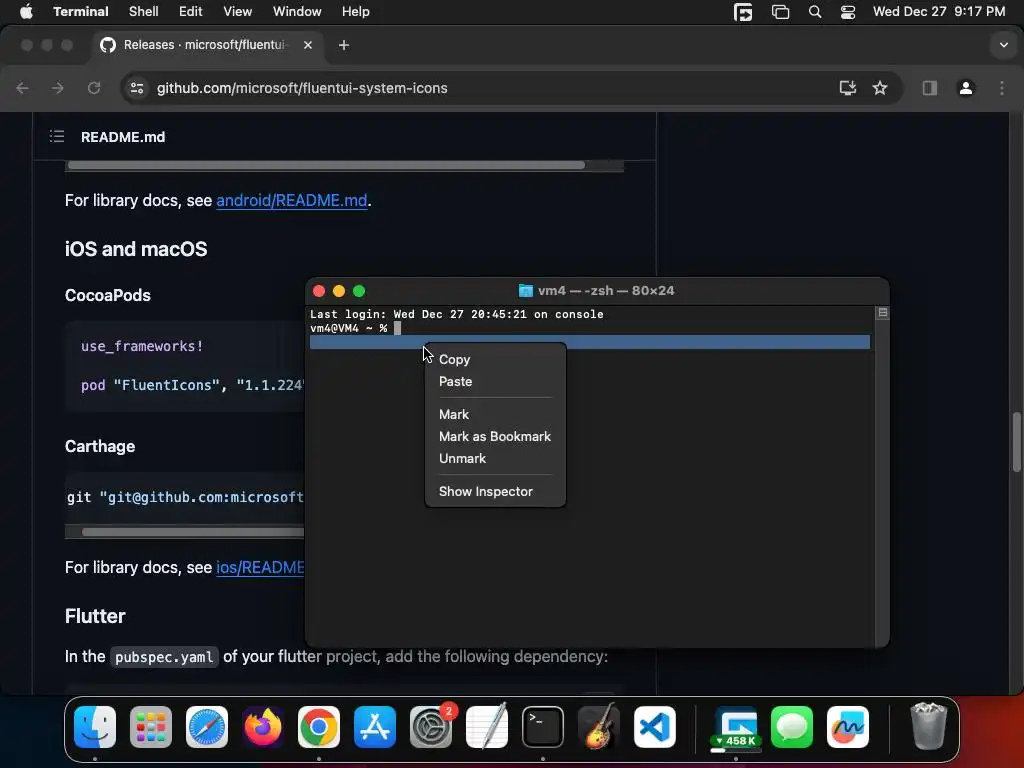1024x768 pixels.
Task: Open Freeform from the Dock
Action: (848, 727)
